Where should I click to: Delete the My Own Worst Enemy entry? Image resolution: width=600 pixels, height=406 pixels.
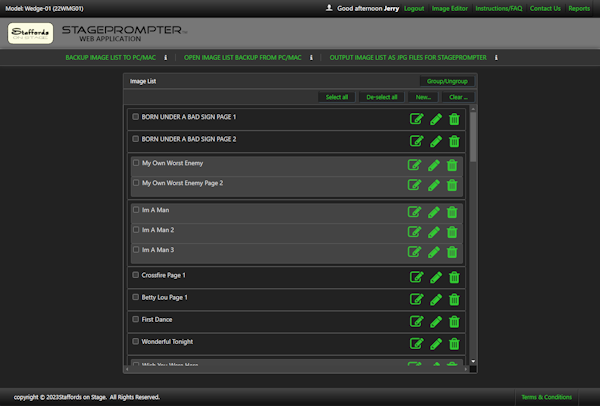pyautogui.click(x=452, y=165)
